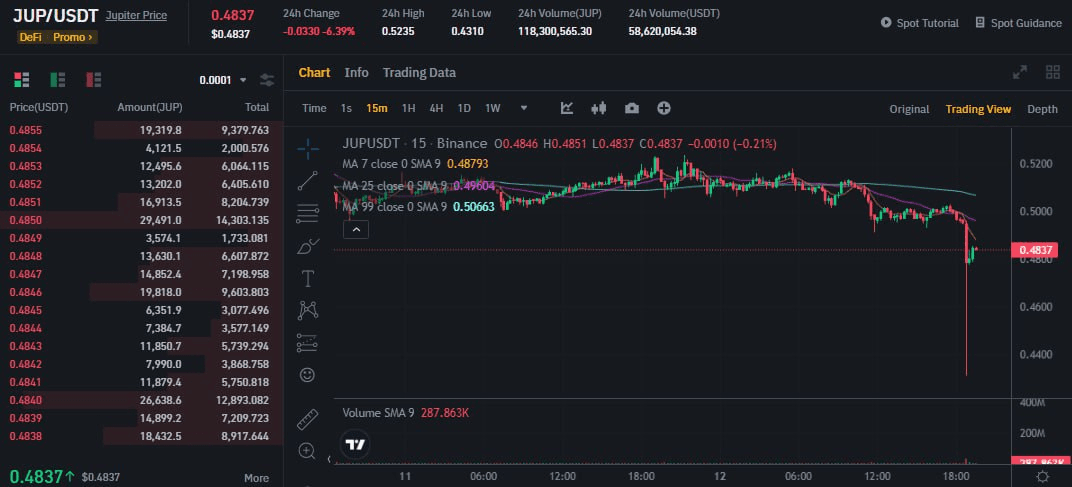Image resolution: width=1072 pixels, height=487 pixels.
Task: Click the plus circle icon in the chart toolbar
Action: (664, 108)
